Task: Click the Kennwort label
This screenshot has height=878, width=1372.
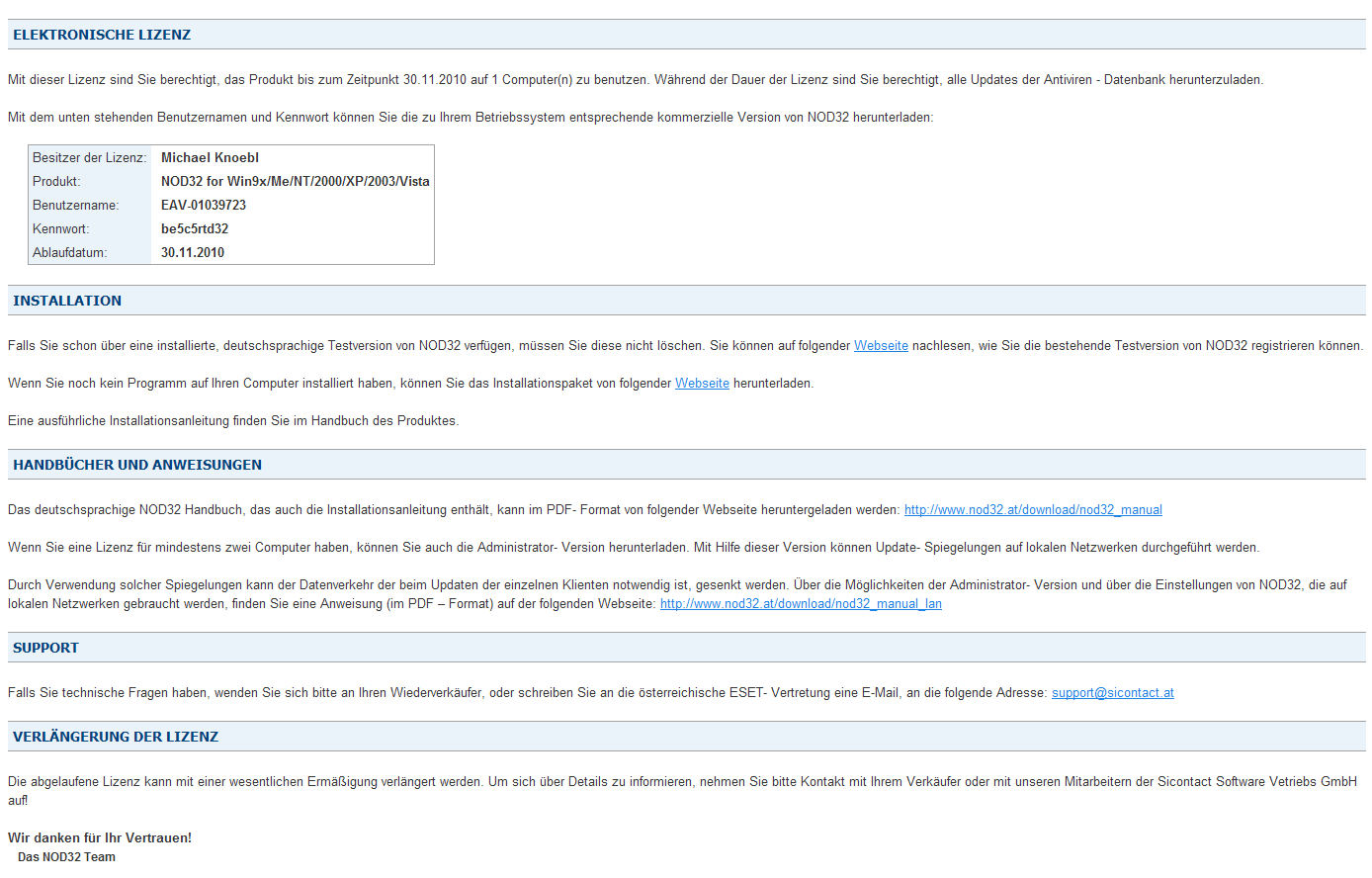Action: pos(61,228)
